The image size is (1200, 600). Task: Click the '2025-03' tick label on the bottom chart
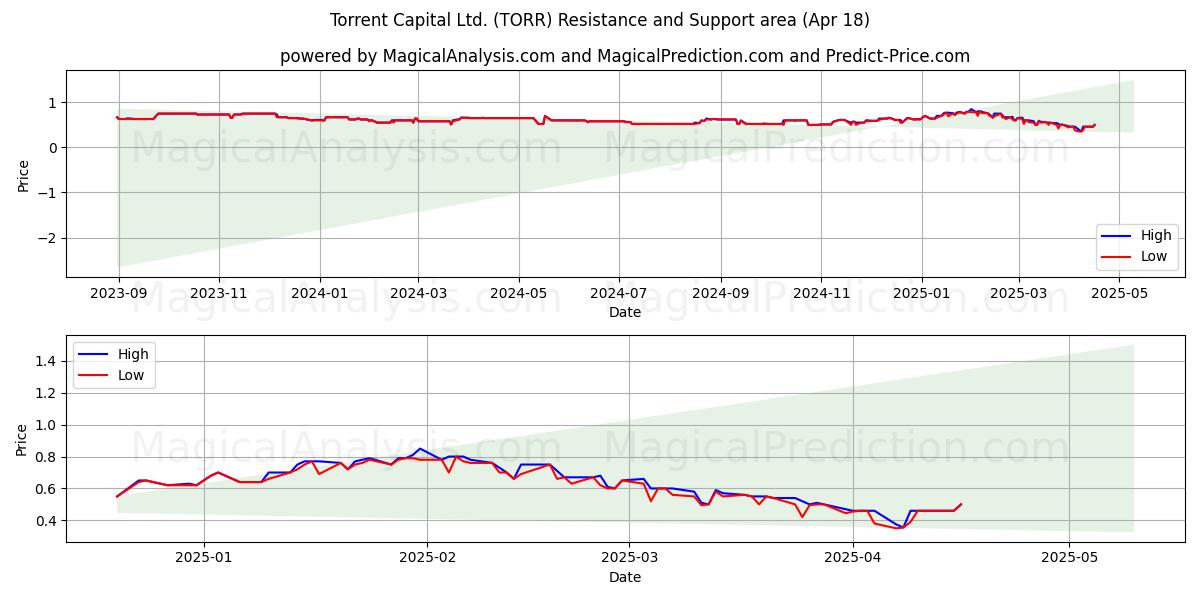tap(631, 558)
